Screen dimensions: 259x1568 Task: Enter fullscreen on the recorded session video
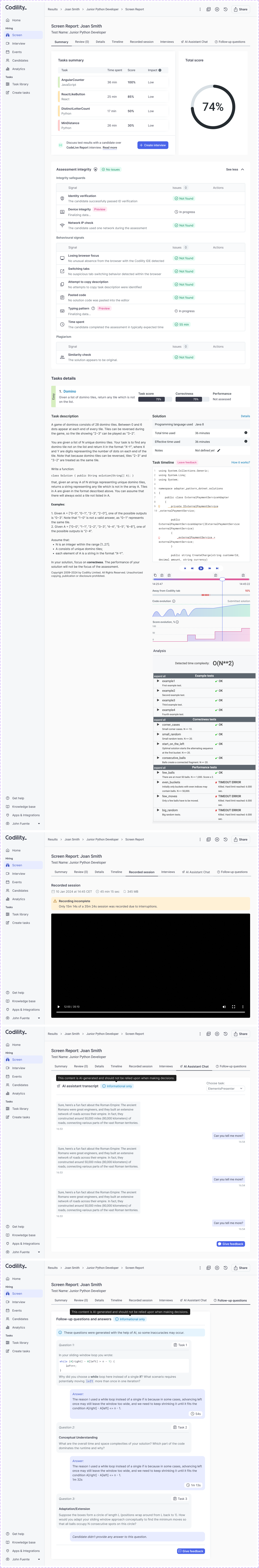(x=233, y=1007)
